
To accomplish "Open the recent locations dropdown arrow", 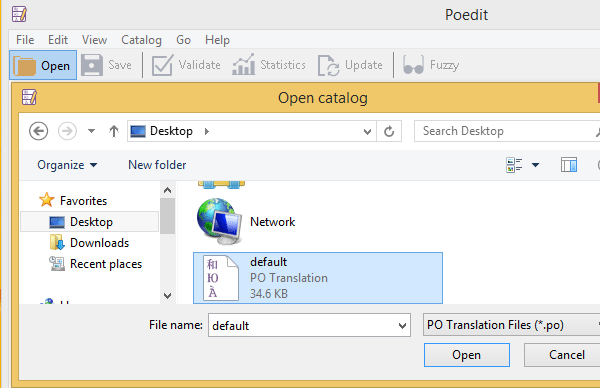I will (x=91, y=131).
